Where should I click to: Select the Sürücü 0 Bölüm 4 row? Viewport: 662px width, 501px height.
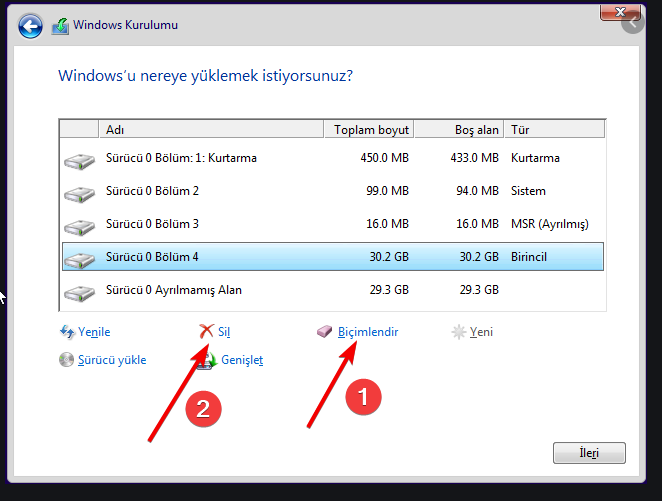333,257
